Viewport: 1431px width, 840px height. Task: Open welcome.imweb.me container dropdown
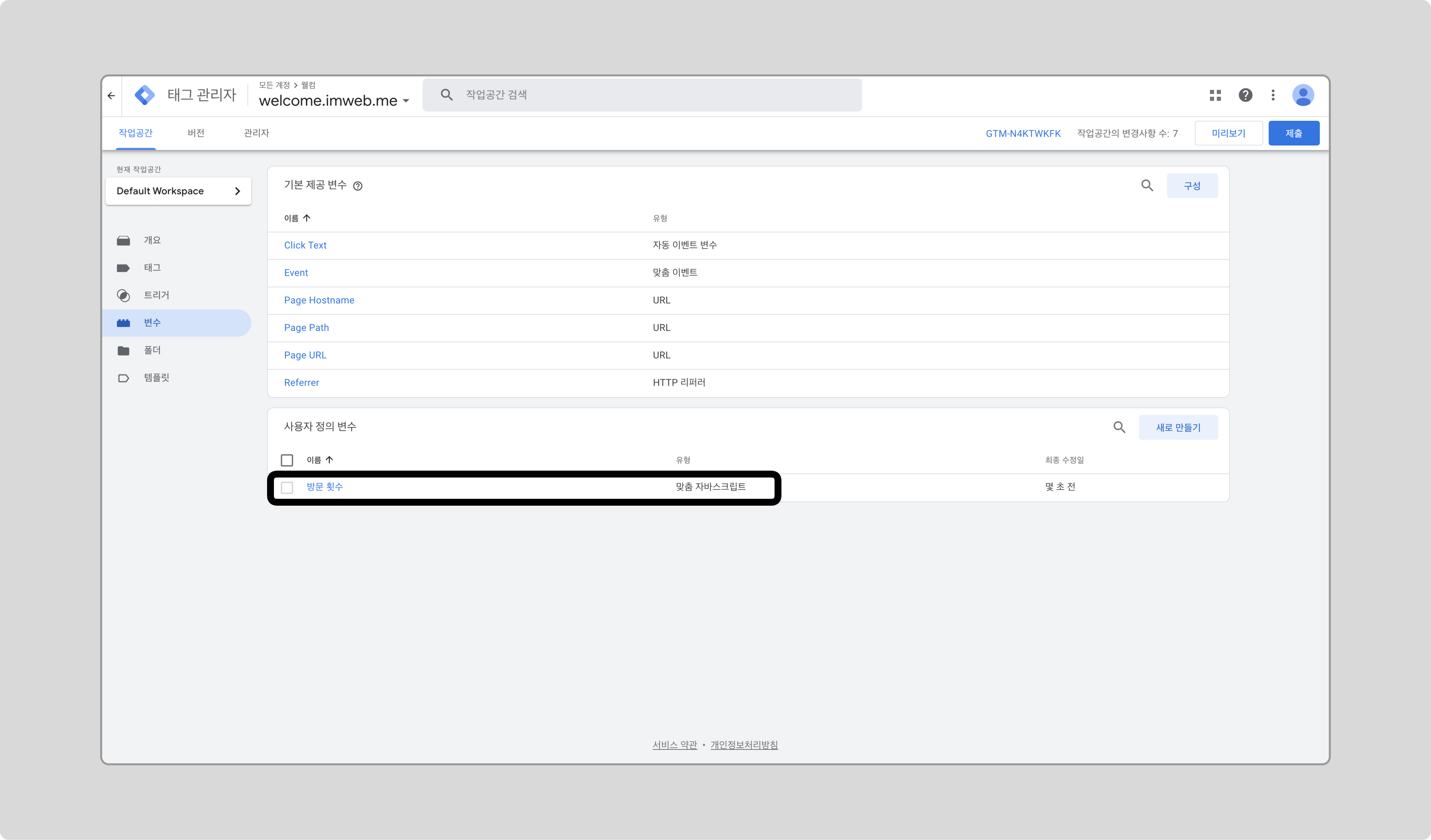pyautogui.click(x=335, y=100)
